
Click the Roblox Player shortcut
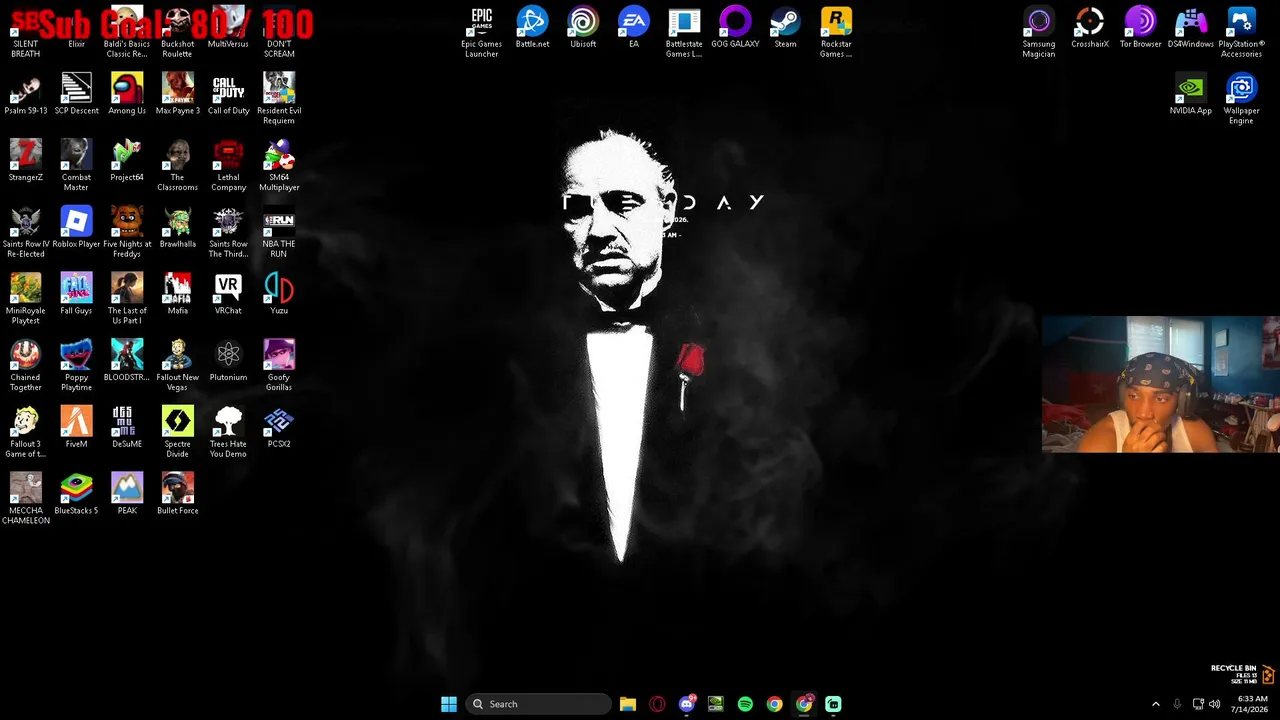coord(76,228)
